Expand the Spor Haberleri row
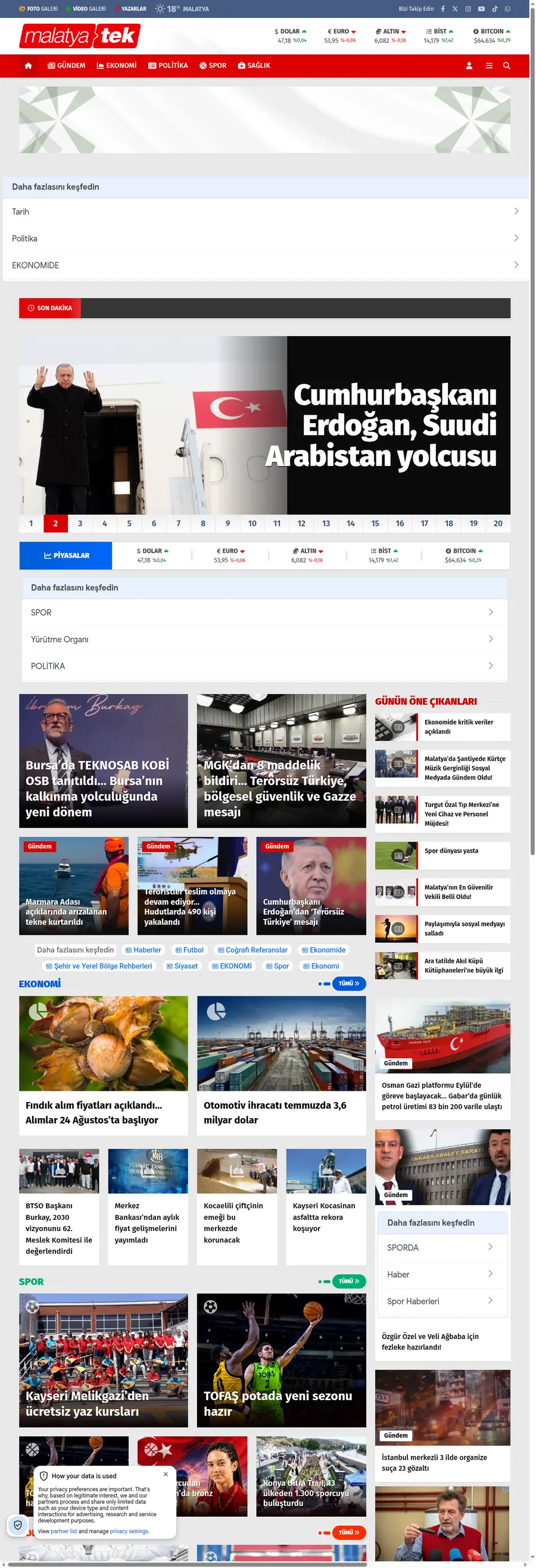Screen dimensions: 536x1568 (x=442, y=1301)
